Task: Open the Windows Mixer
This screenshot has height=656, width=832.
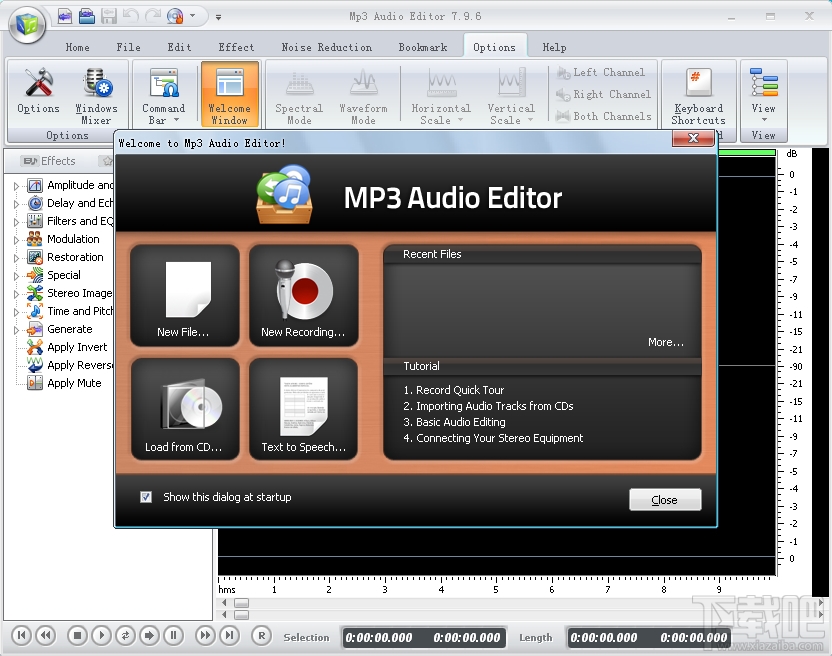Action: 96,95
